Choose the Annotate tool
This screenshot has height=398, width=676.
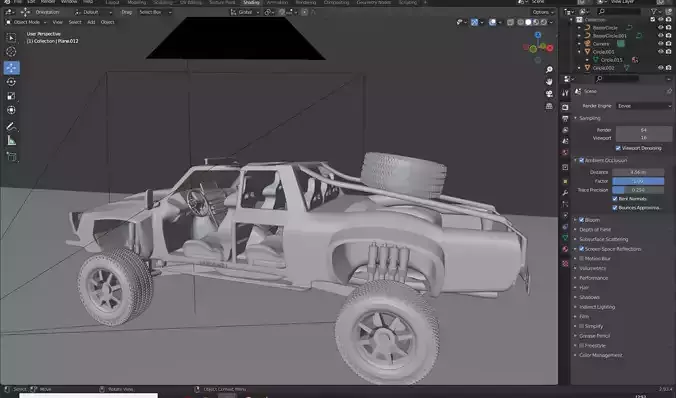[x=12, y=126]
